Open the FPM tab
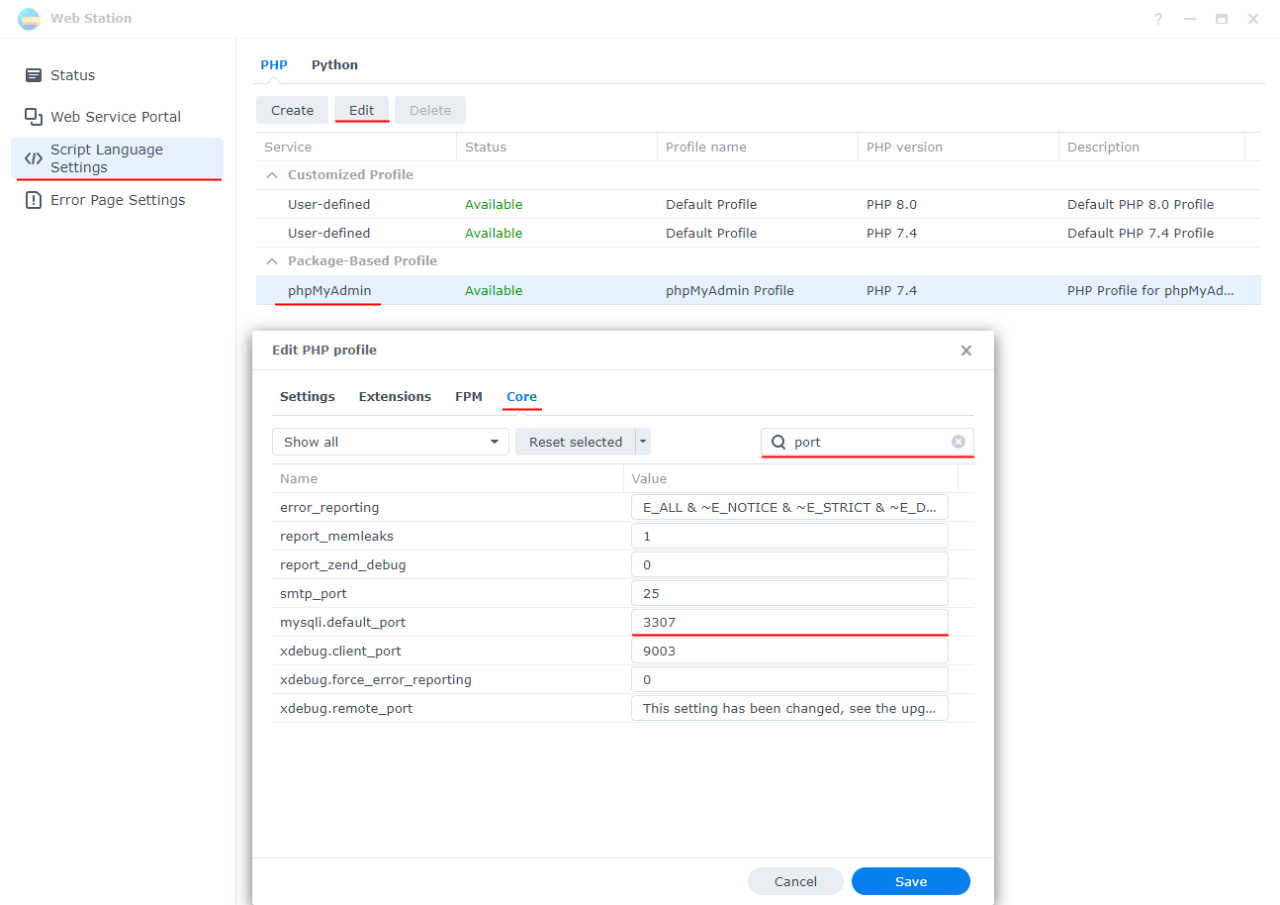 tap(468, 397)
